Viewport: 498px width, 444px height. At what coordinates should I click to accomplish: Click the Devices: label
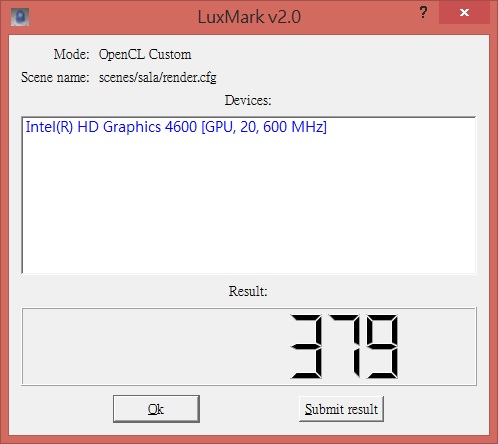pyautogui.click(x=248, y=100)
